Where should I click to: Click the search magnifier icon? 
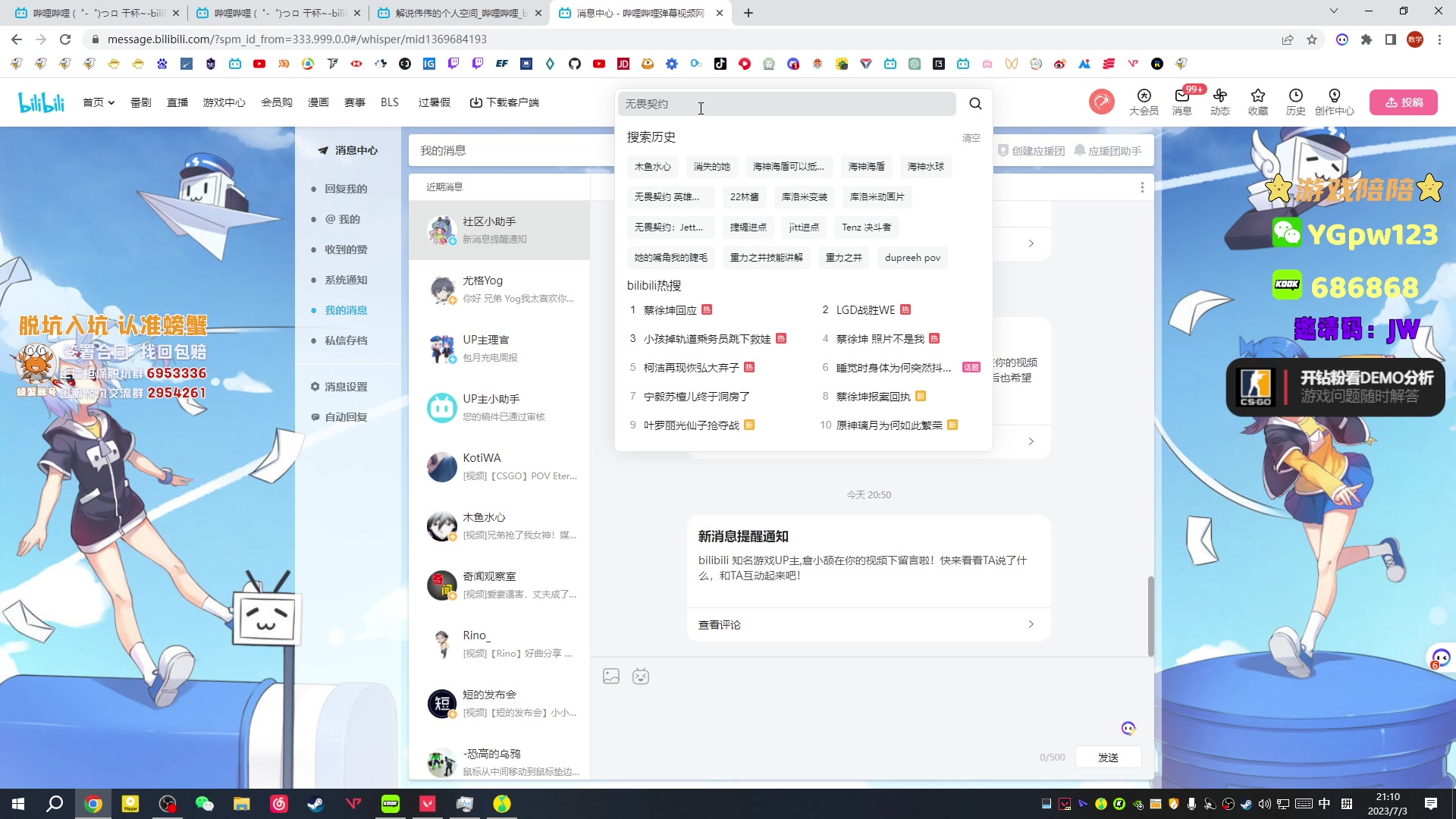975,104
